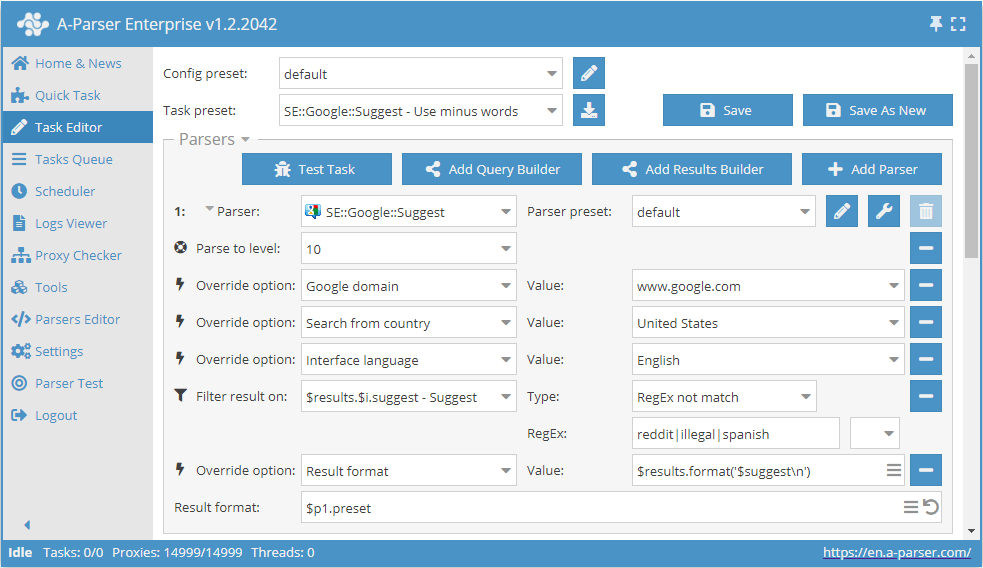Click the wrench icon for parser settings

point(884,212)
